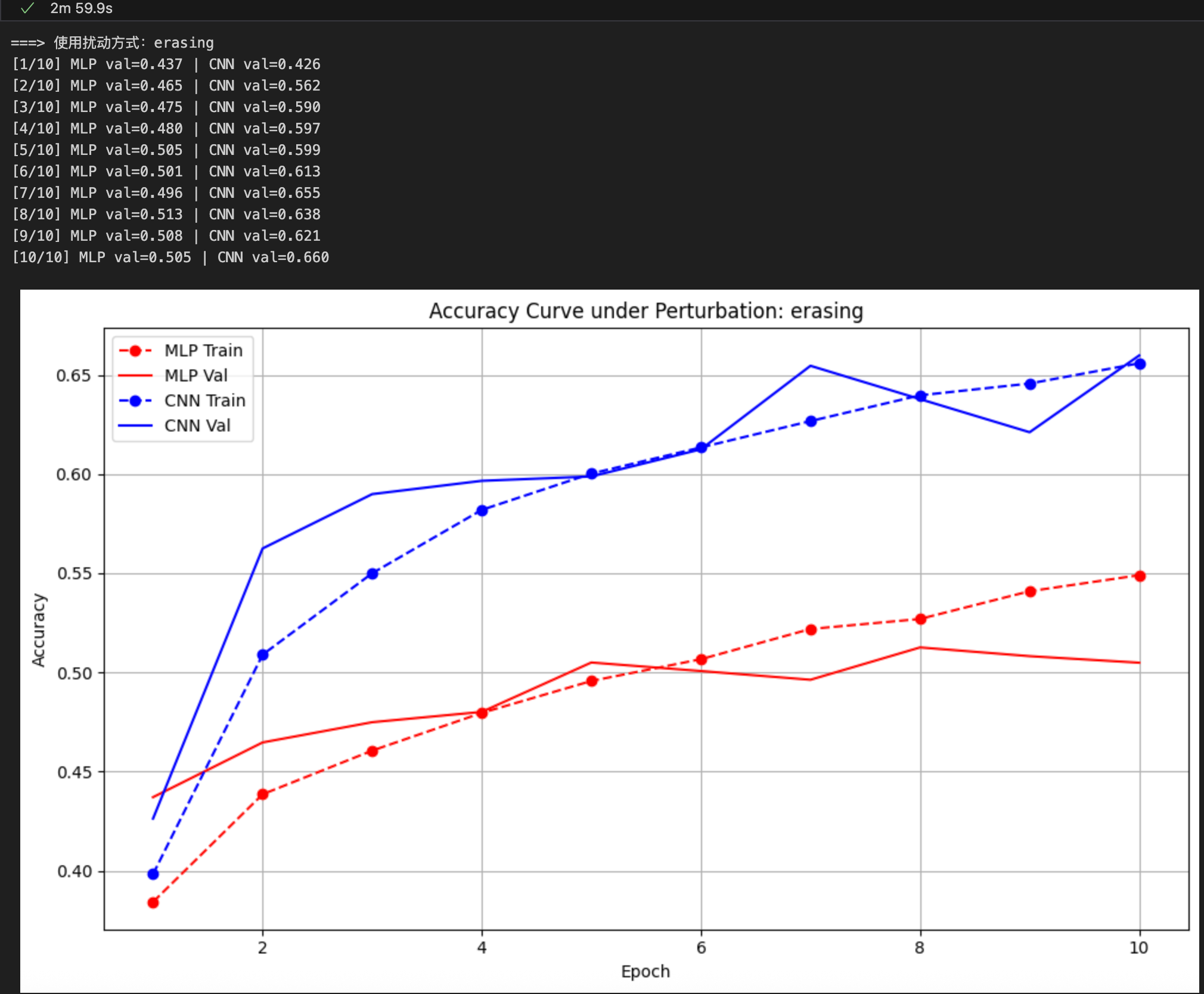Click the green success checkmark icon
Image resolution: width=1204 pixels, height=994 pixels.
coord(27,8)
